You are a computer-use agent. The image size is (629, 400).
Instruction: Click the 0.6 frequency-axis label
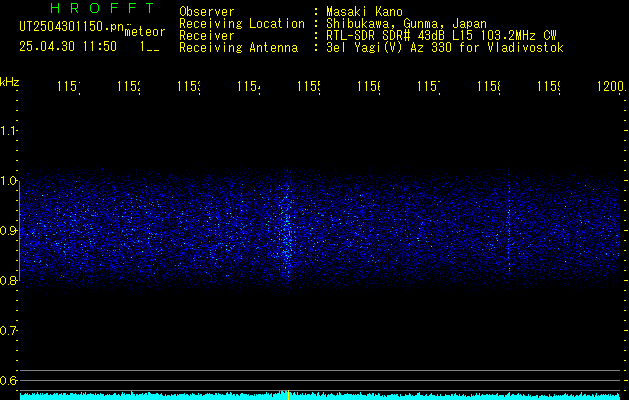tap(8, 380)
